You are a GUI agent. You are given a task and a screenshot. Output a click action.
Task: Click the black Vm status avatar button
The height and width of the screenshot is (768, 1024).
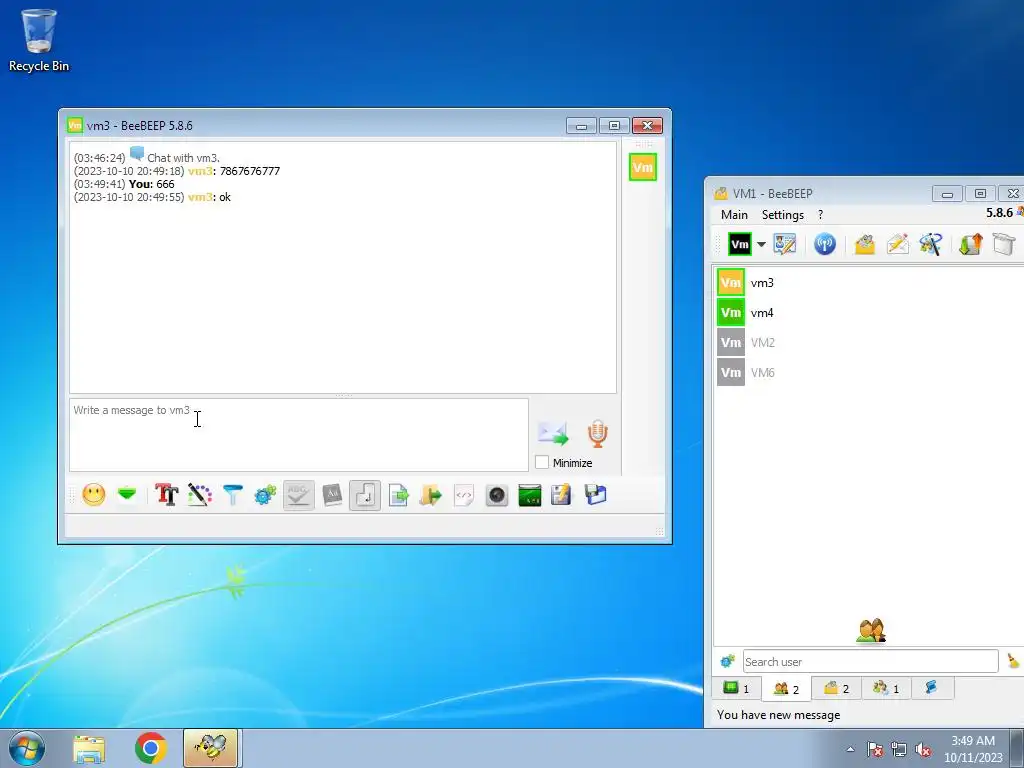click(740, 245)
